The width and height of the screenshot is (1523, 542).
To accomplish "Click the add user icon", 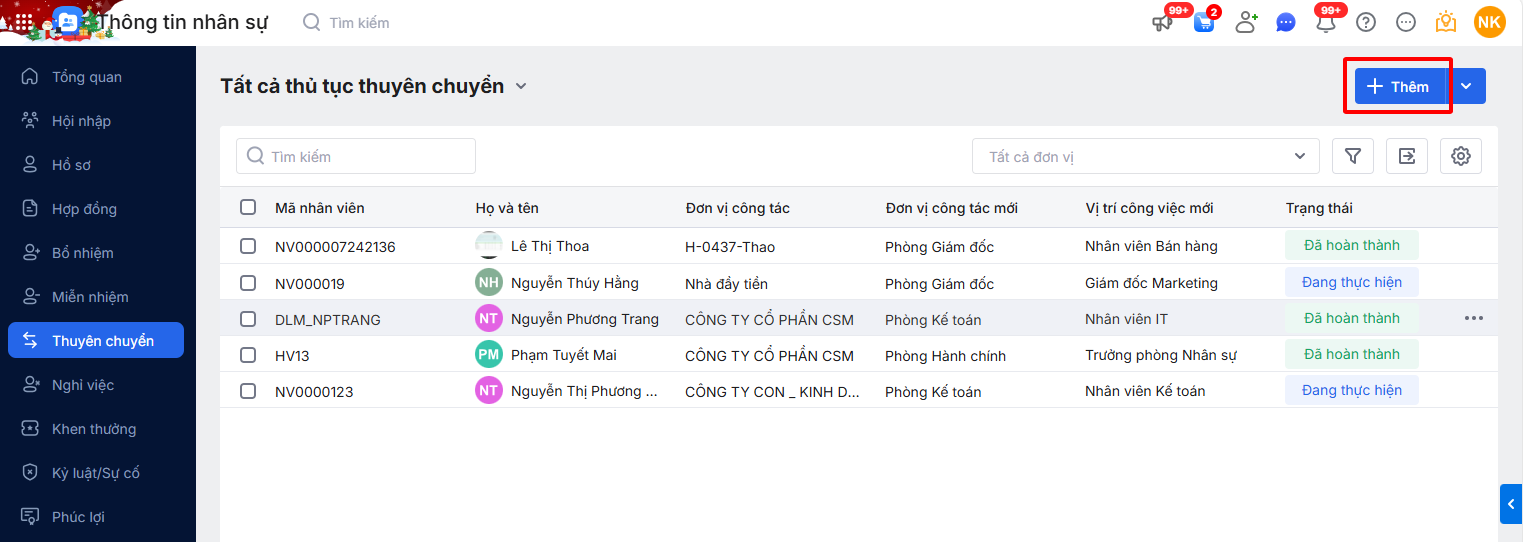I will (x=1246, y=22).
